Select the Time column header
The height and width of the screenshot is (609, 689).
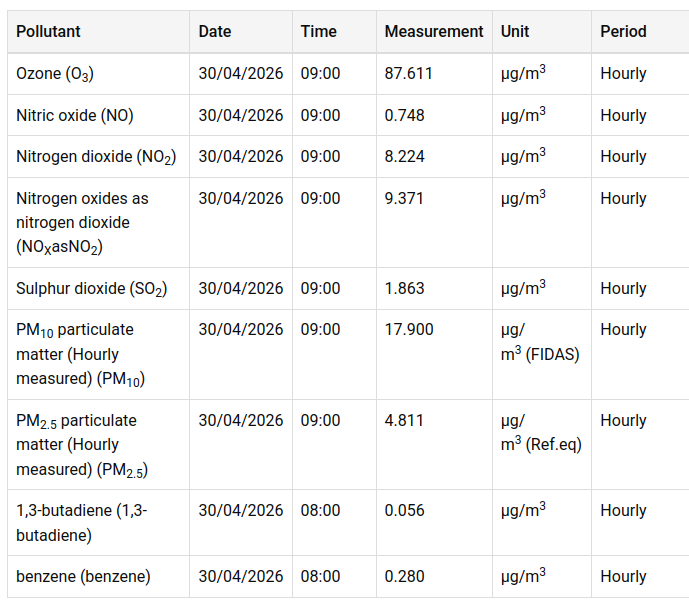tap(319, 32)
